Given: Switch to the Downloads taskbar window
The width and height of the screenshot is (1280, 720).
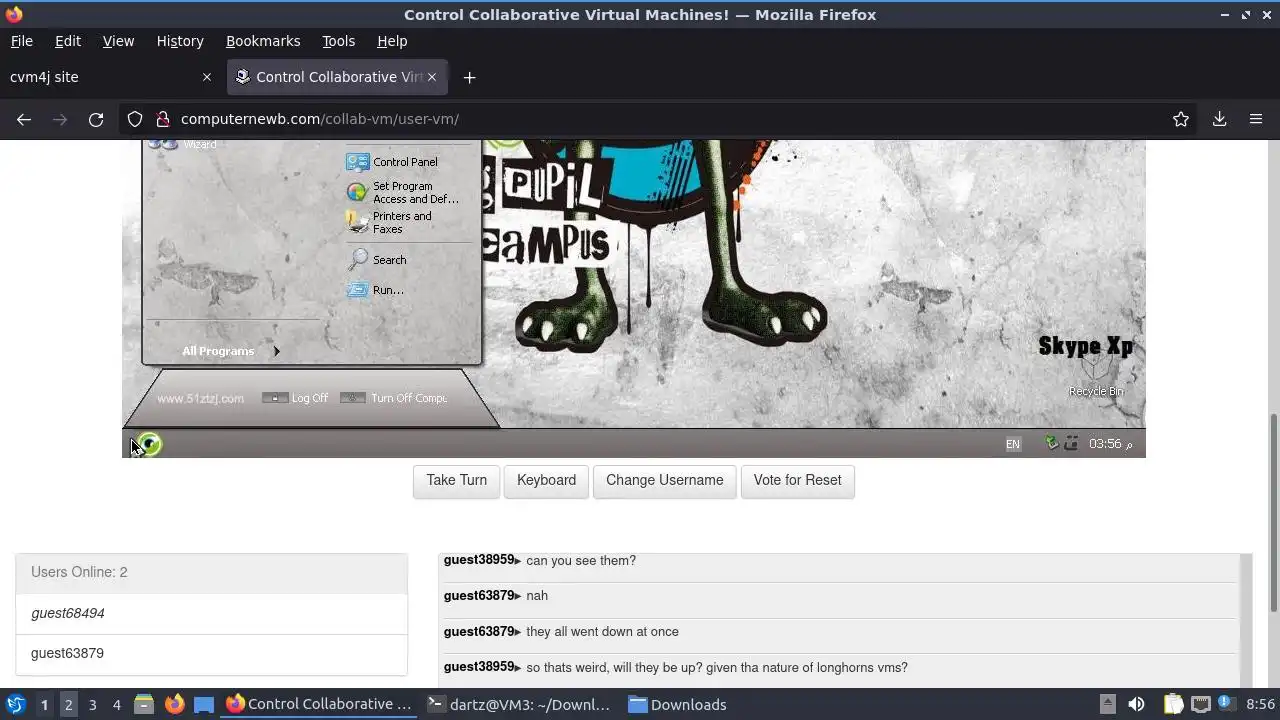Looking at the screenshot, I should (678, 705).
